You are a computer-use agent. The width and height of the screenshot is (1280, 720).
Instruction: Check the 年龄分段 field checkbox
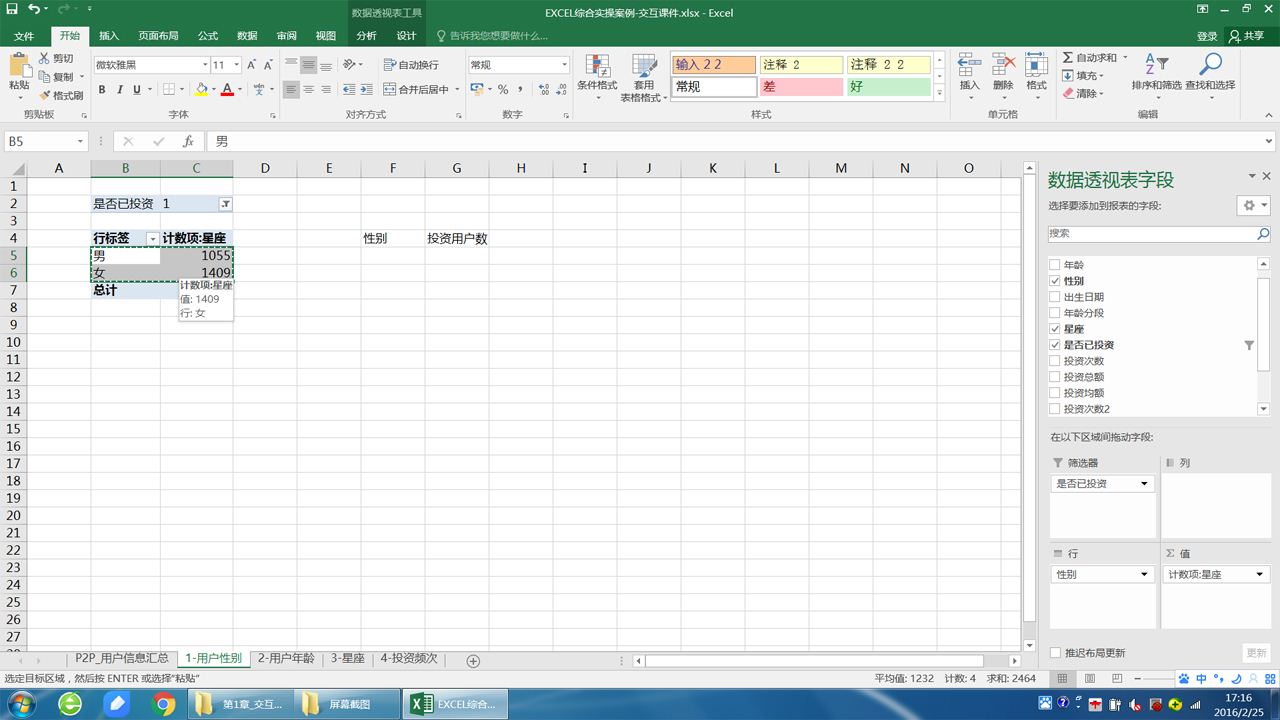tap(1054, 313)
